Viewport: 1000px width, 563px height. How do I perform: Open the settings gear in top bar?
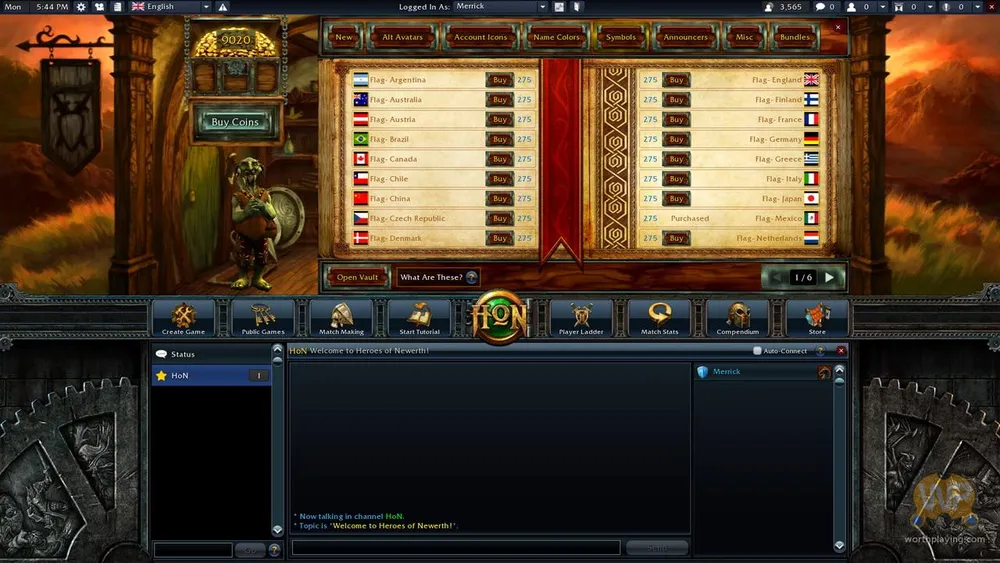[81, 7]
